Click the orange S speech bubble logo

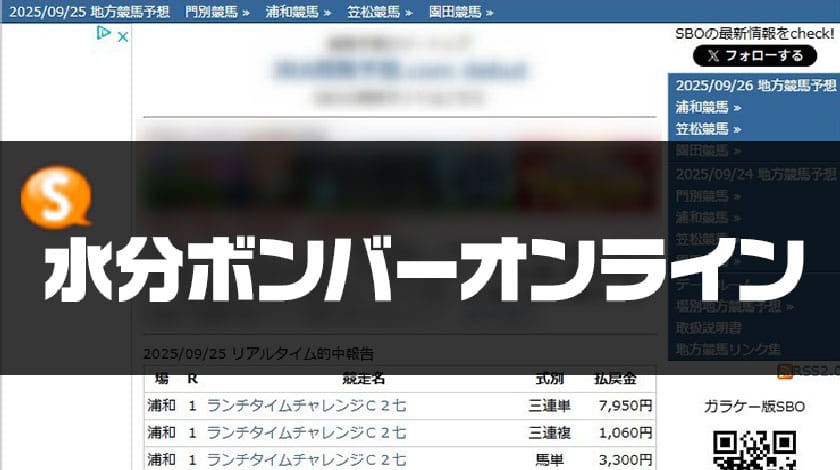point(56,198)
